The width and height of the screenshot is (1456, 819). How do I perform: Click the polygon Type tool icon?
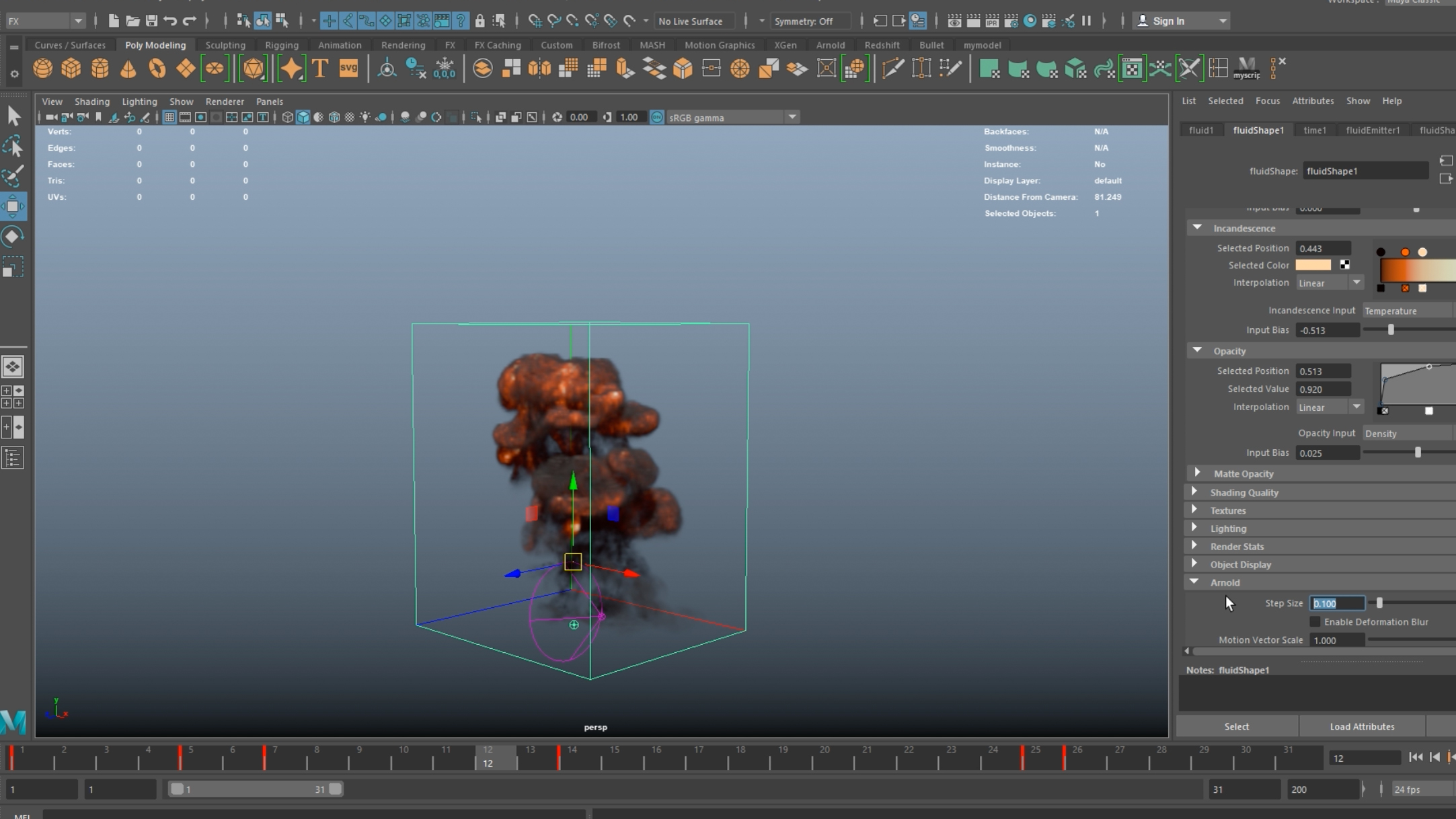[320, 69]
